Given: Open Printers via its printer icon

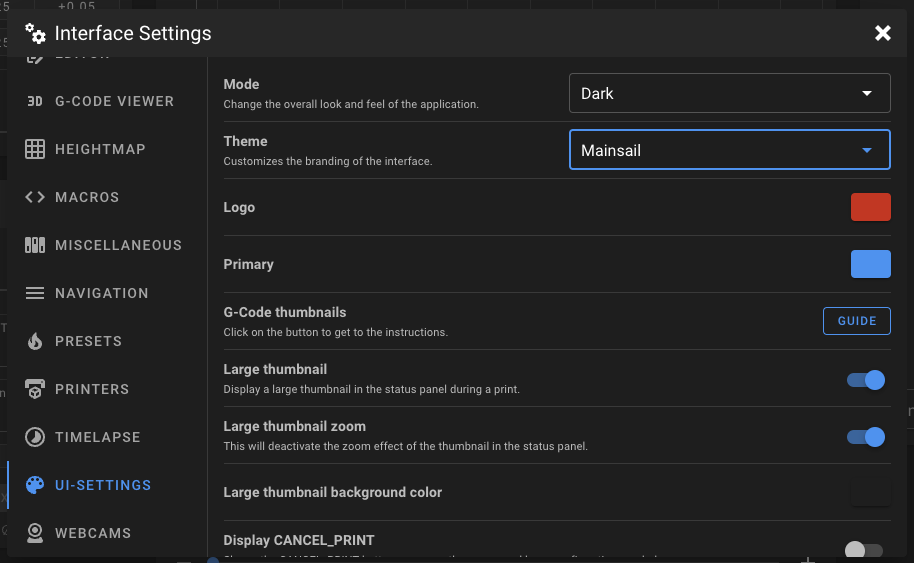Looking at the screenshot, I should (35, 389).
